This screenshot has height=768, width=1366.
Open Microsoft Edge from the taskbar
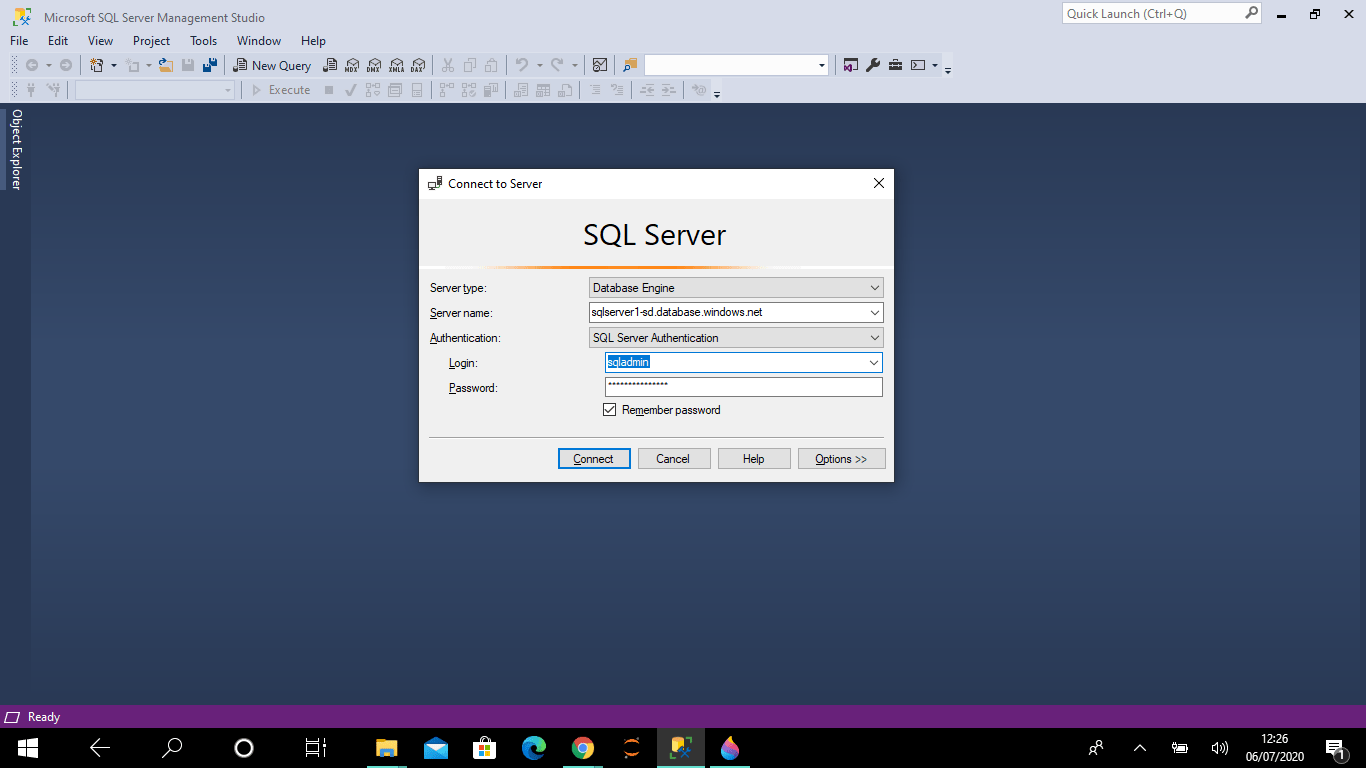(x=534, y=747)
